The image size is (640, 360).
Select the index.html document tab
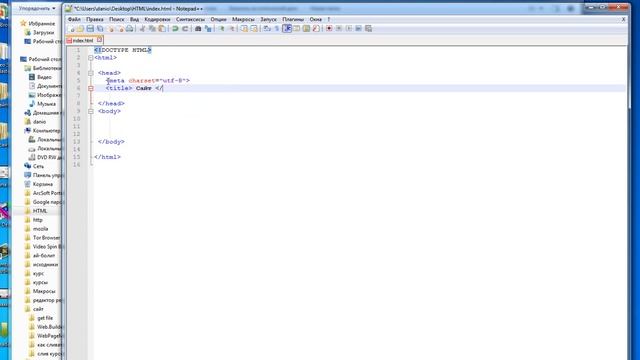coord(83,40)
